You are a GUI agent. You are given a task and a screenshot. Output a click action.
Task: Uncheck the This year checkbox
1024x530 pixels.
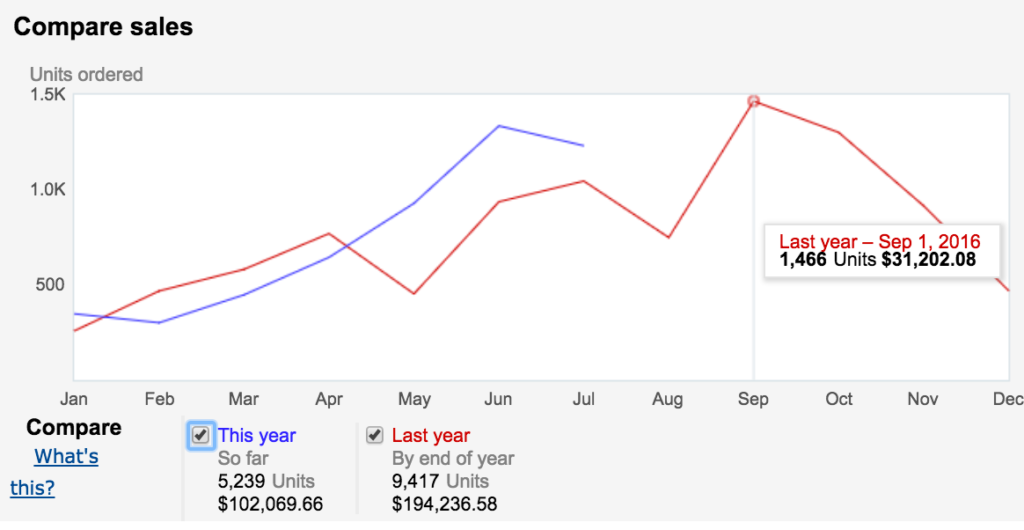pyautogui.click(x=200, y=435)
